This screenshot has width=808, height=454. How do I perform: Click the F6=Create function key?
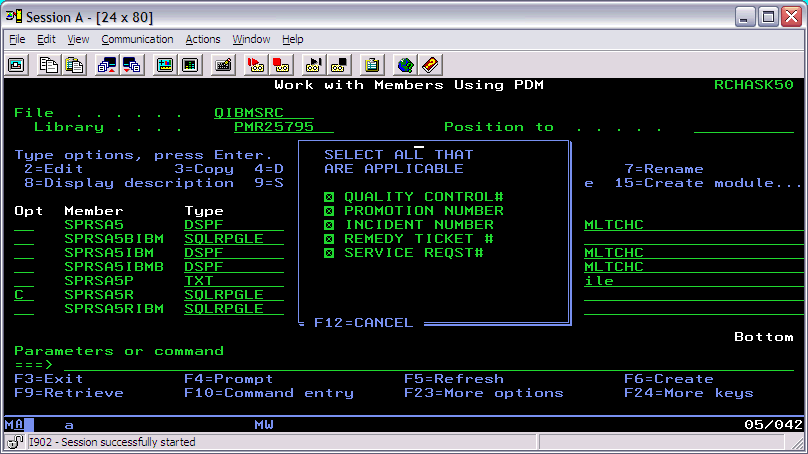coord(668,379)
